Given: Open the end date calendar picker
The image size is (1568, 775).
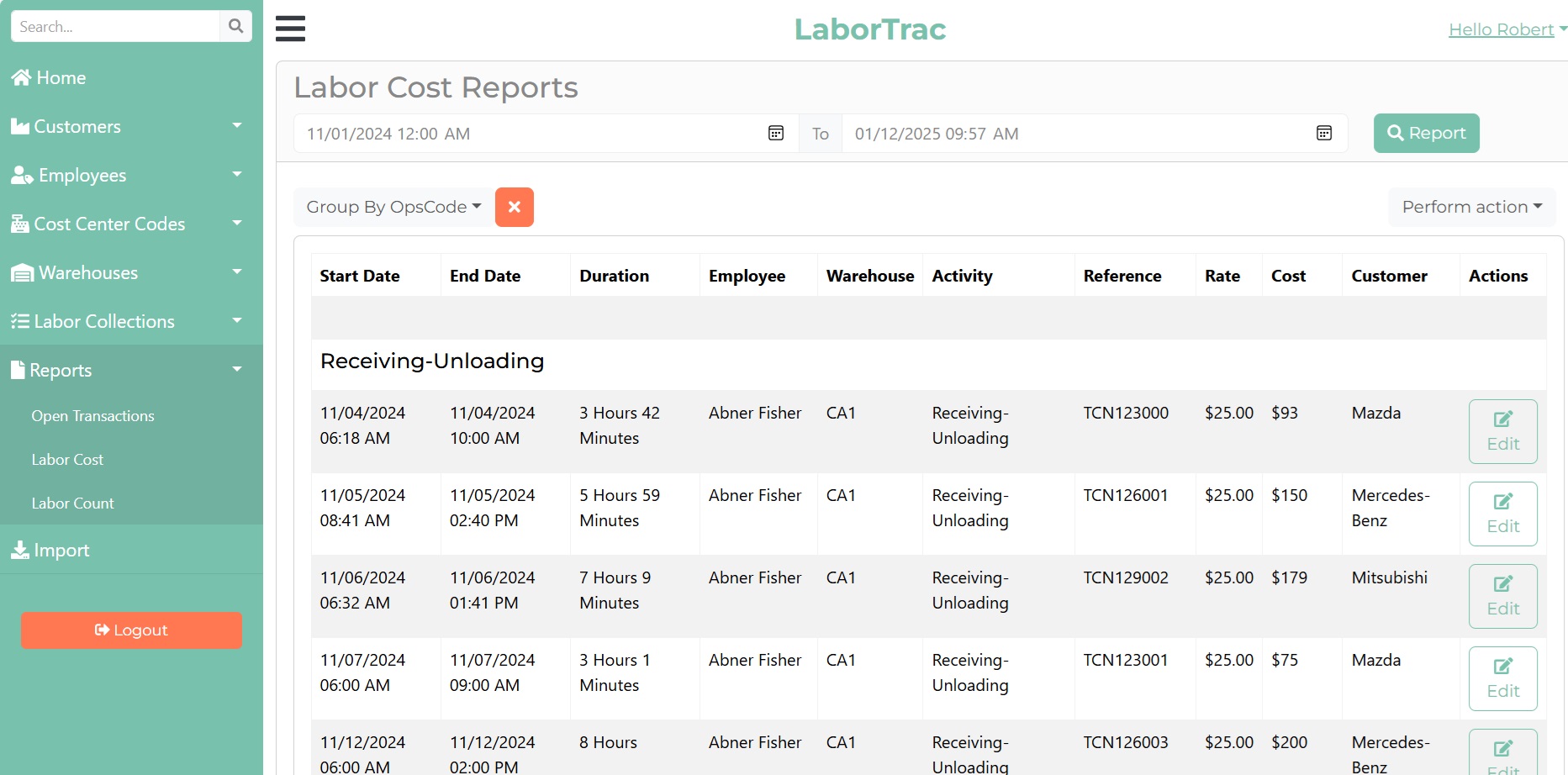Looking at the screenshot, I should tap(1323, 134).
